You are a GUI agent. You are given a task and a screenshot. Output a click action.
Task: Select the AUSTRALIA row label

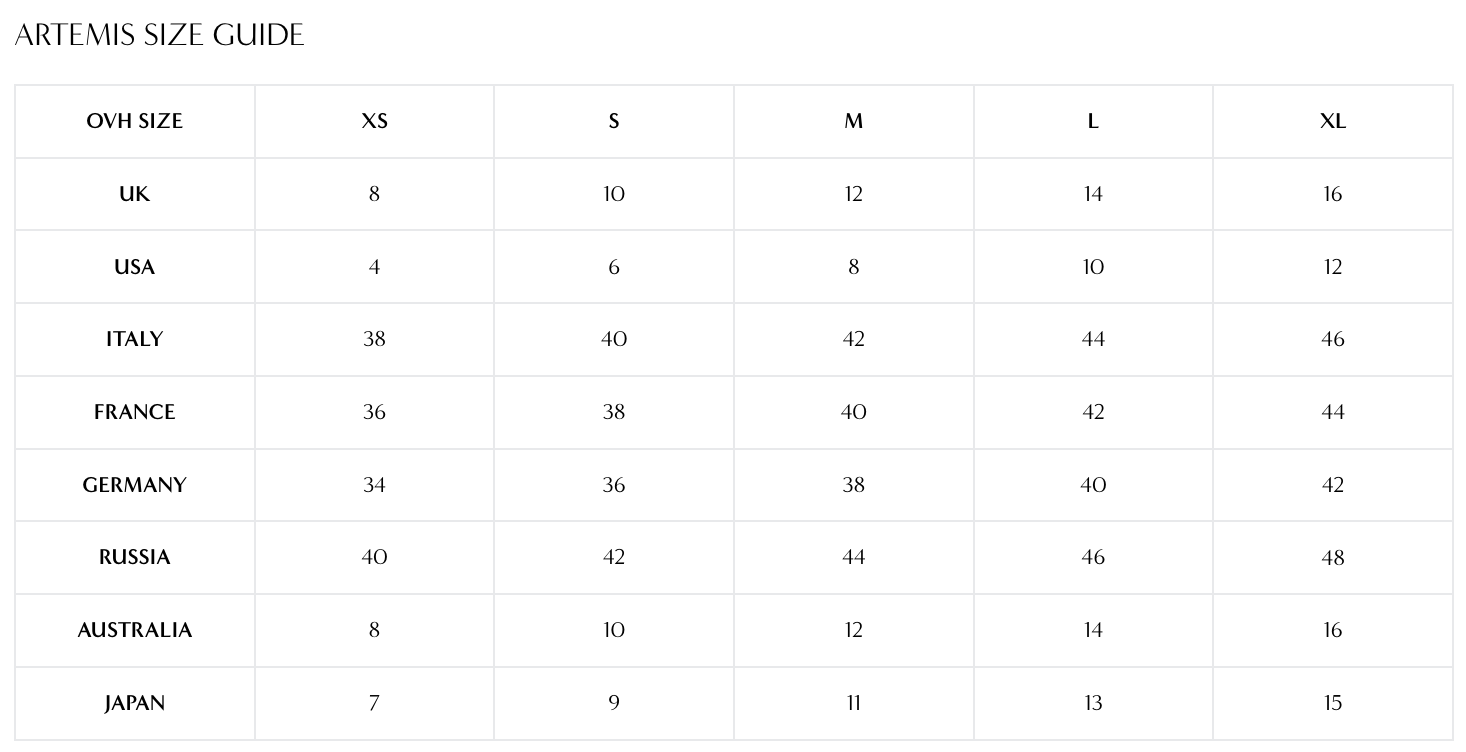tap(134, 630)
